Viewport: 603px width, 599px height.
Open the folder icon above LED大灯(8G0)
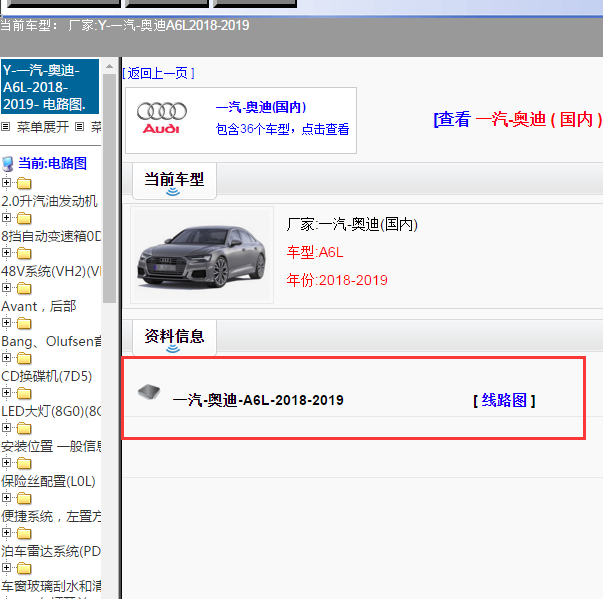point(24,393)
